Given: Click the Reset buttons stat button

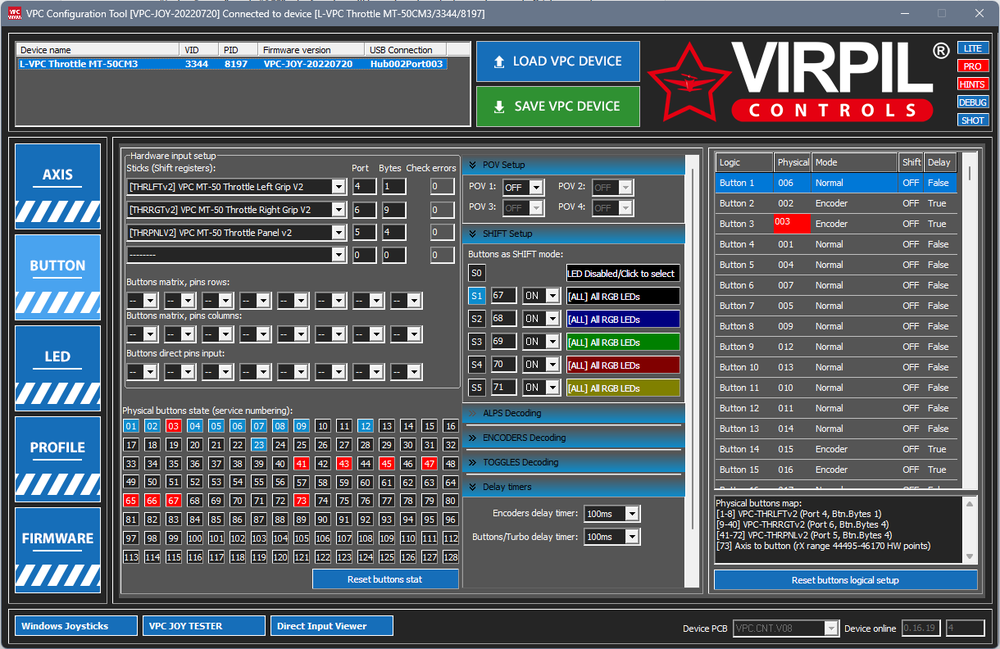Looking at the screenshot, I should (385, 580).
